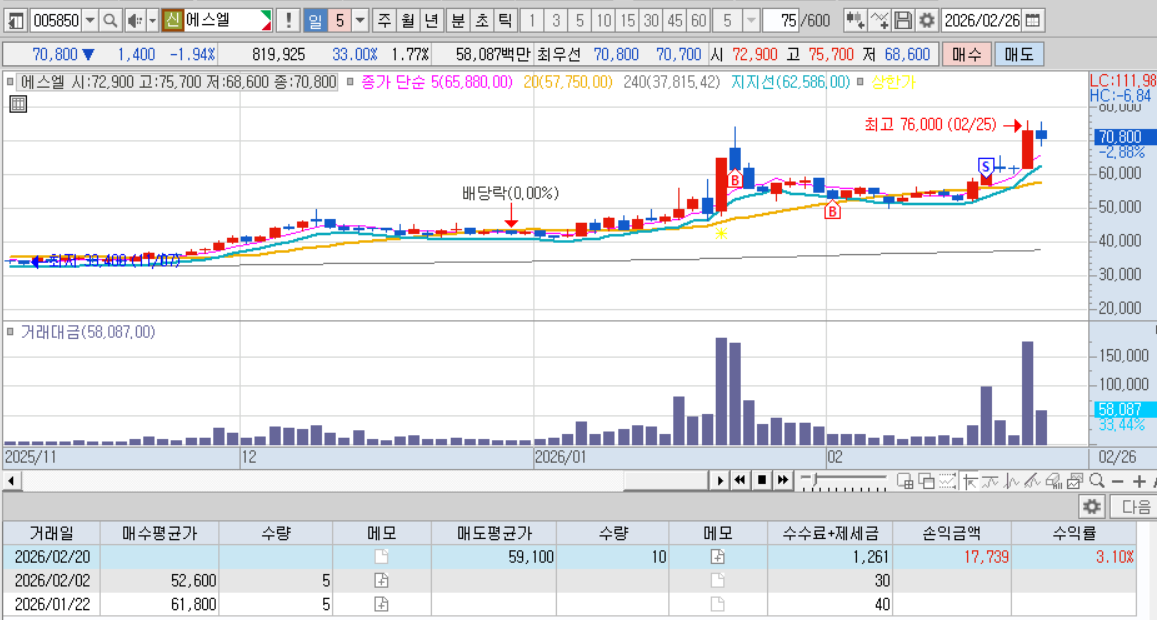
Task: Play the chart replay forward
Action: (720, 480)
